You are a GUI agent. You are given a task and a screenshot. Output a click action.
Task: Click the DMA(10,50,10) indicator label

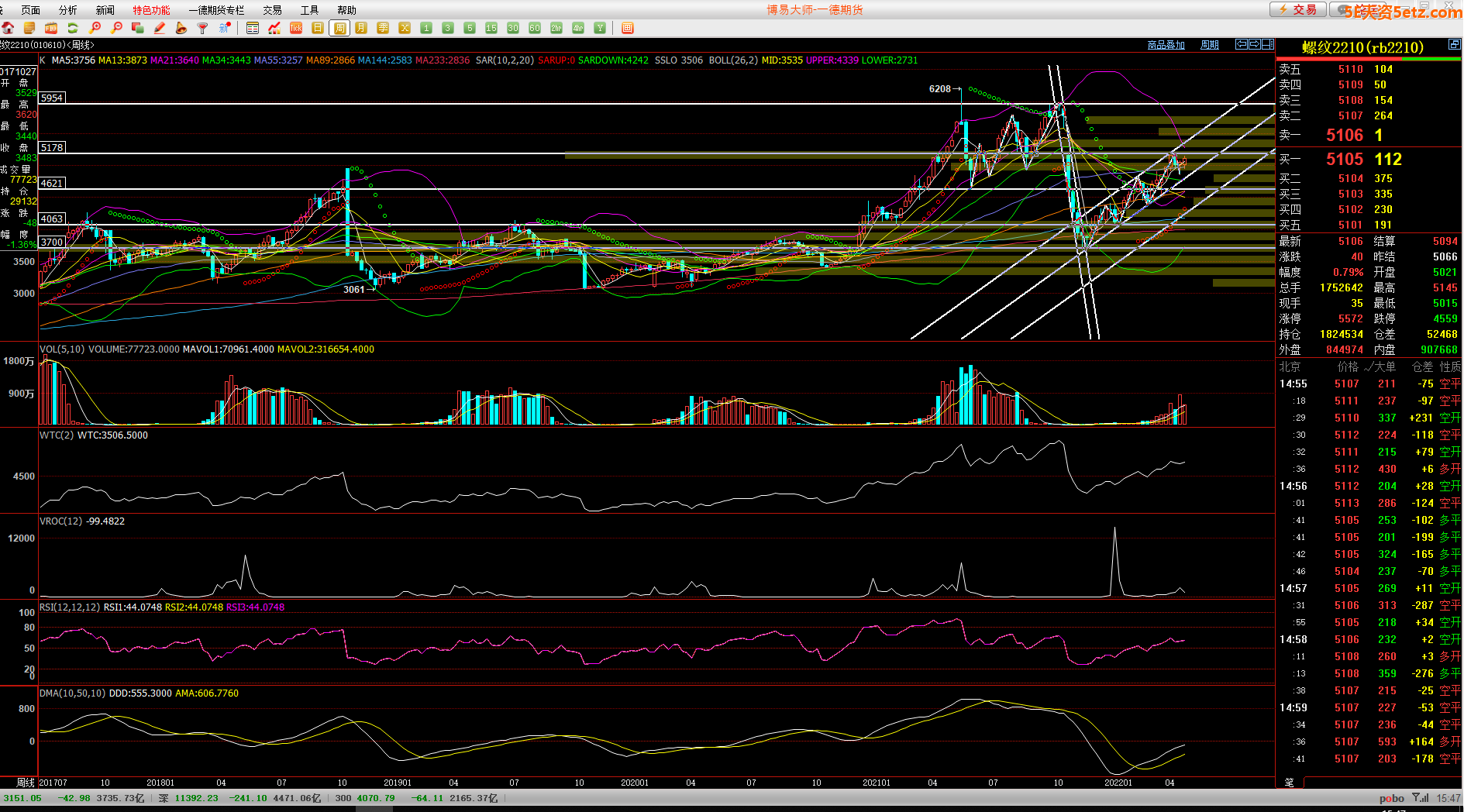72,693
